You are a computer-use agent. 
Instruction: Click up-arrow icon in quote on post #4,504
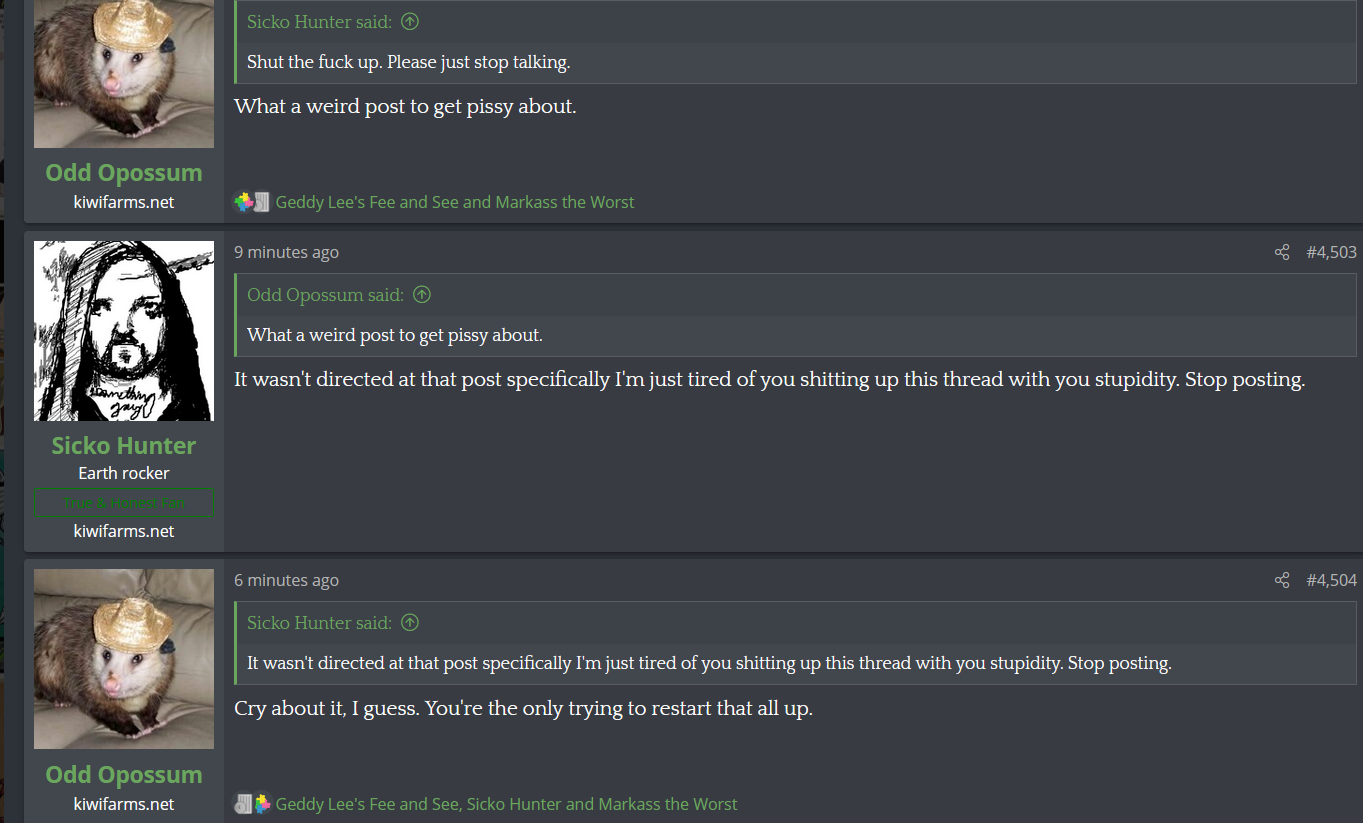tap(409, 623)
